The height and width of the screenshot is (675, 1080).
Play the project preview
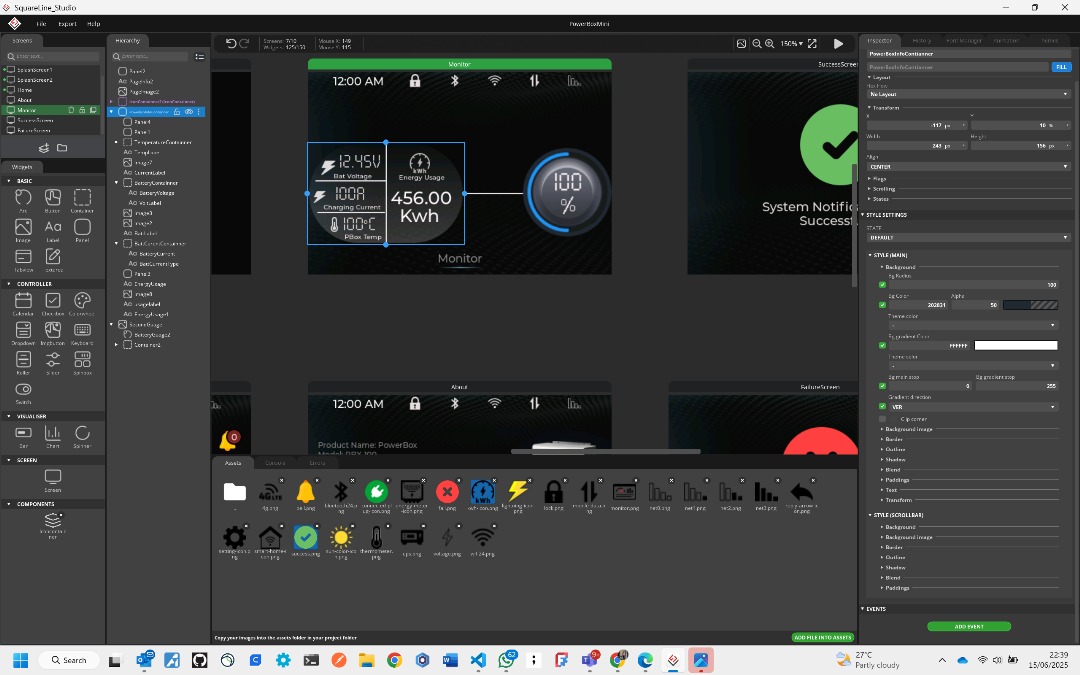tap(838, 43)
